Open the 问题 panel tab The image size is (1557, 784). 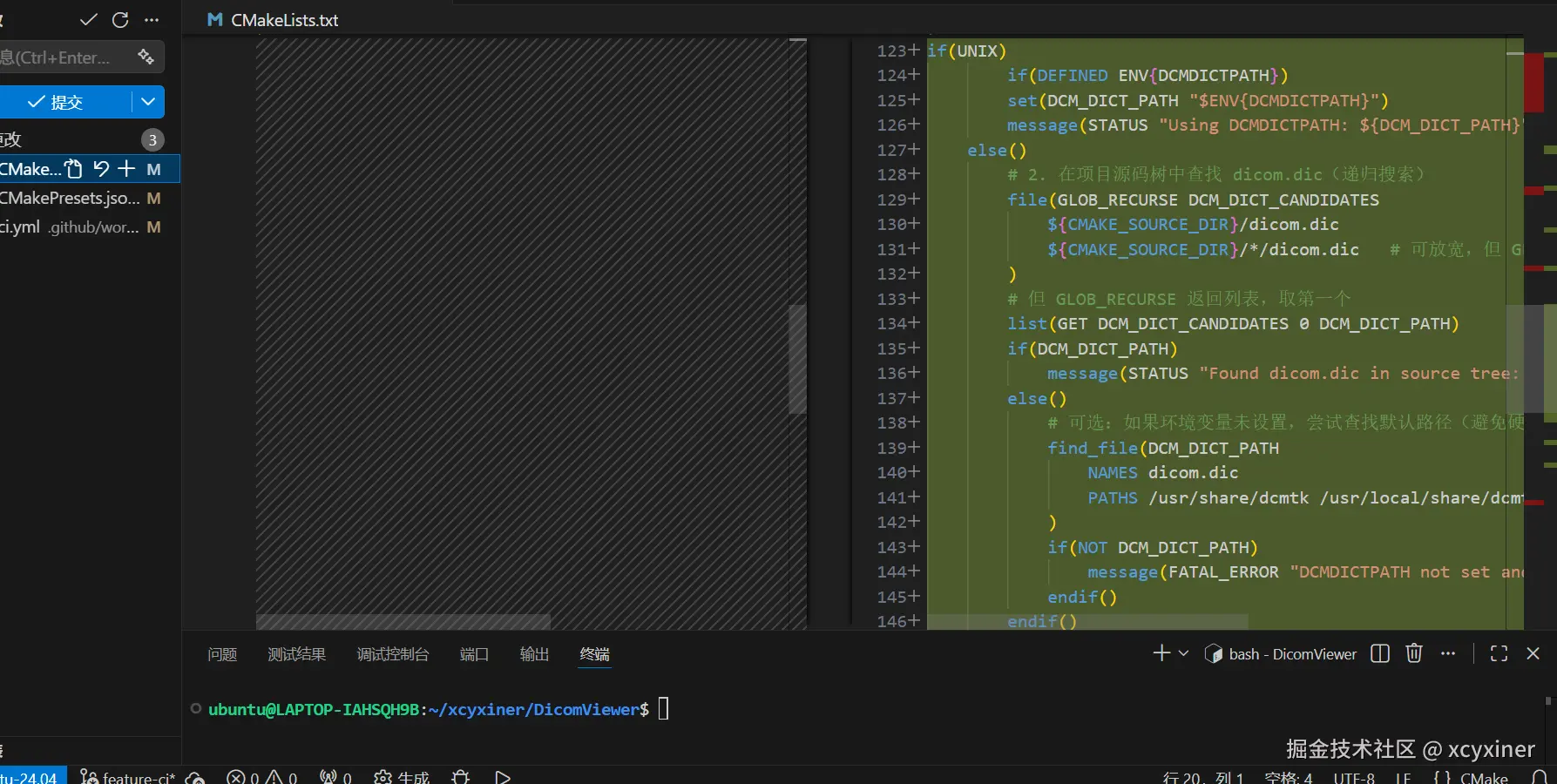tap(222, 654)
